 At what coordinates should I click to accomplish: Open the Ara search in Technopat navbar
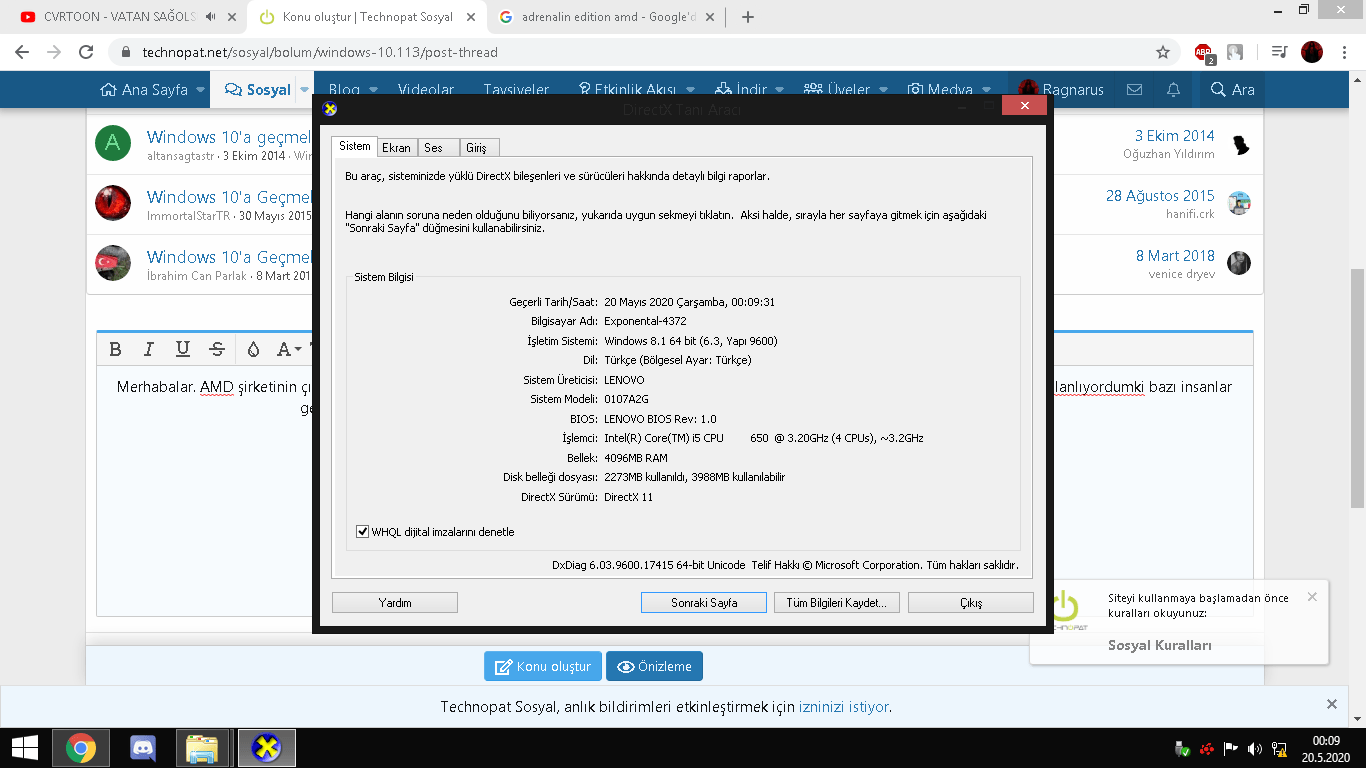(1232, 89)
